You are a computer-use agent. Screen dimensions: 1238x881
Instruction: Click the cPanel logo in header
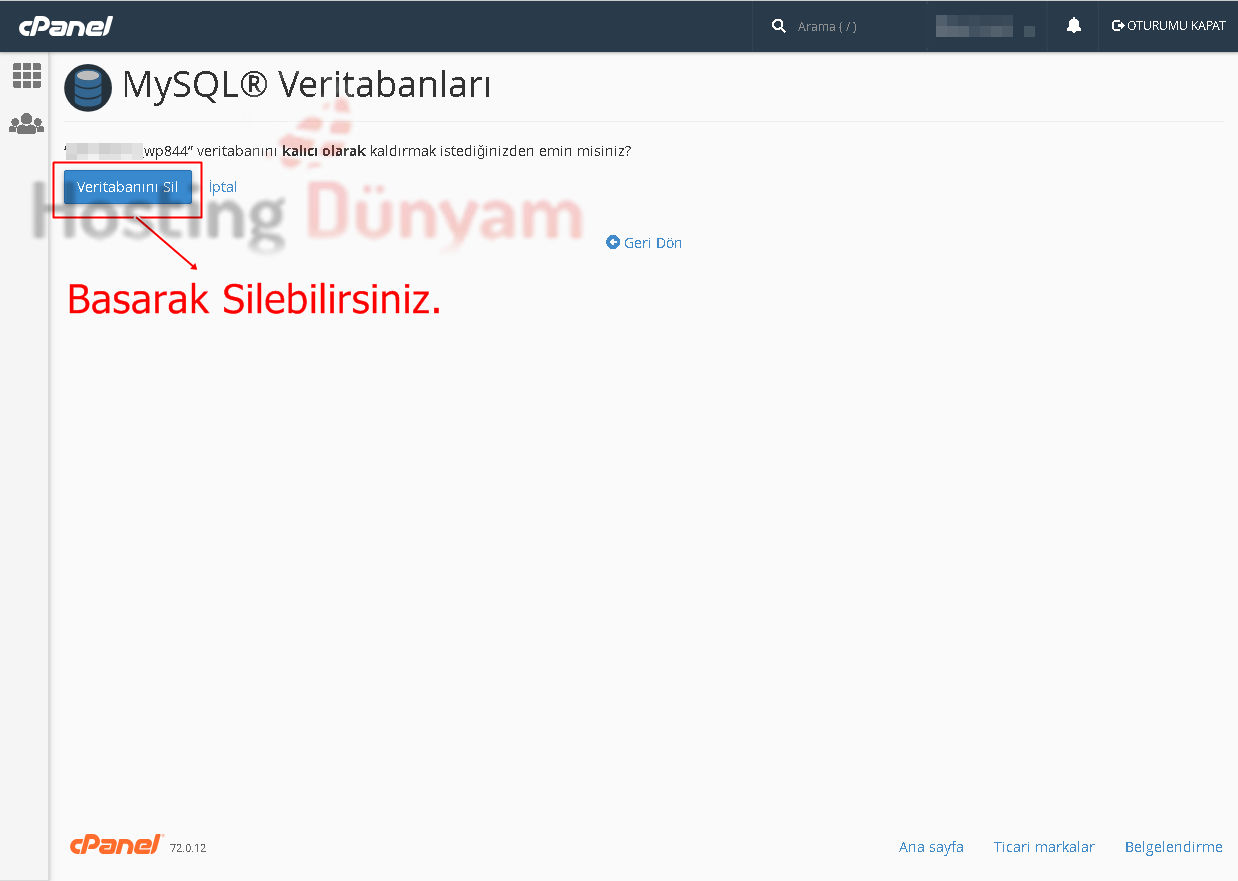66,26
